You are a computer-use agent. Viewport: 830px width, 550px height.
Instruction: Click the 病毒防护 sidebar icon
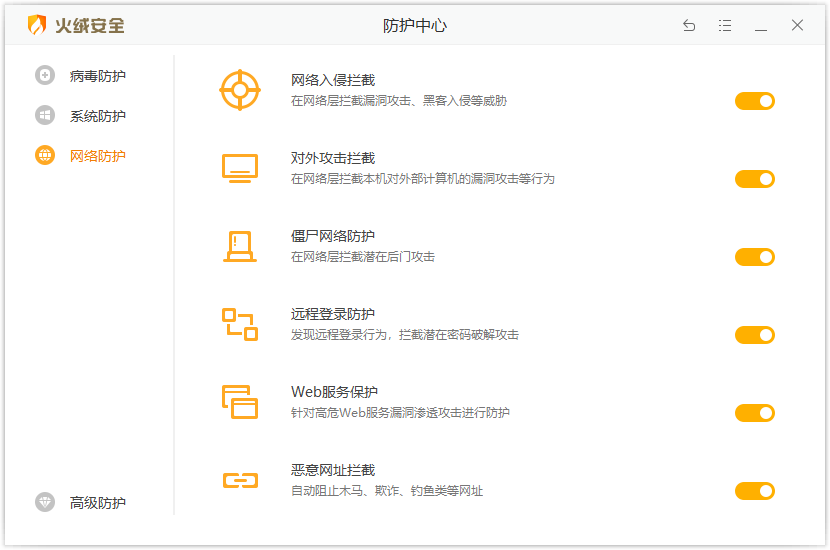[45, 75]
